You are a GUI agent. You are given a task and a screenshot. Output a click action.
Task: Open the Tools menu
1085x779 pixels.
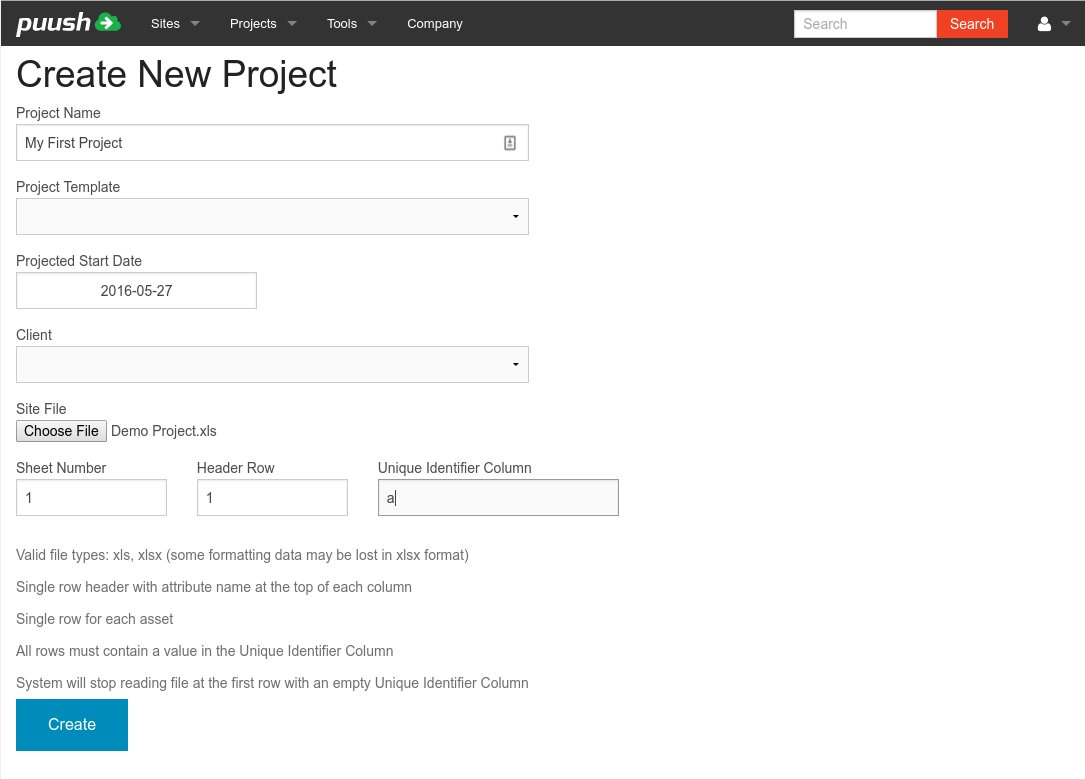(x=352, y=23)
